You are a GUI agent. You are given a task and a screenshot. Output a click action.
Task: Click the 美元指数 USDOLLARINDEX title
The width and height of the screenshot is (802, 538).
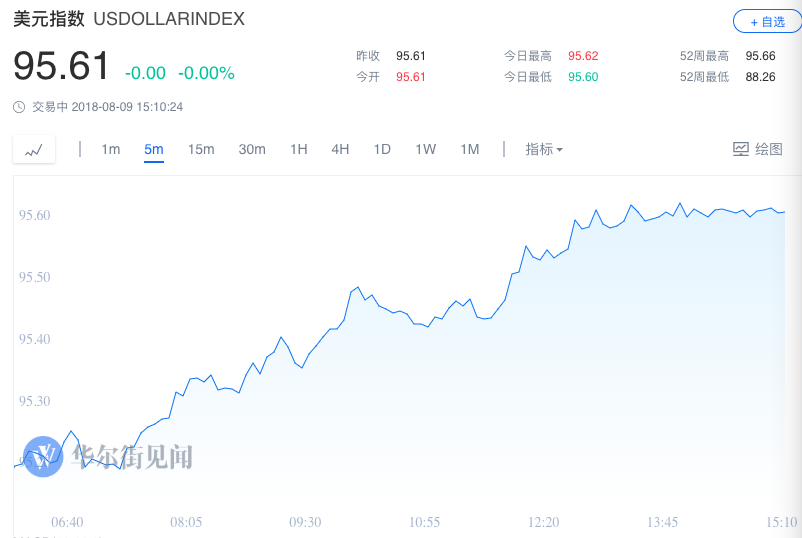[x=129, y=19]
